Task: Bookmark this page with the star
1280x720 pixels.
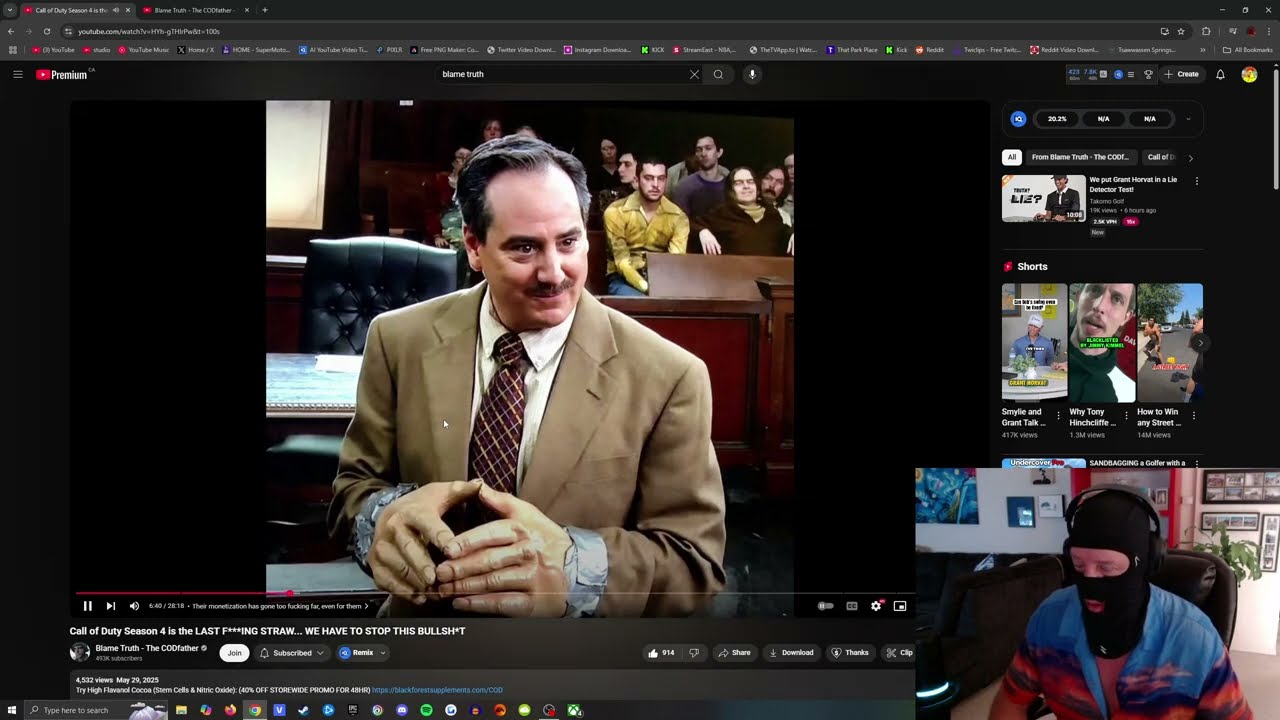Action: [x=1181, y=31]
